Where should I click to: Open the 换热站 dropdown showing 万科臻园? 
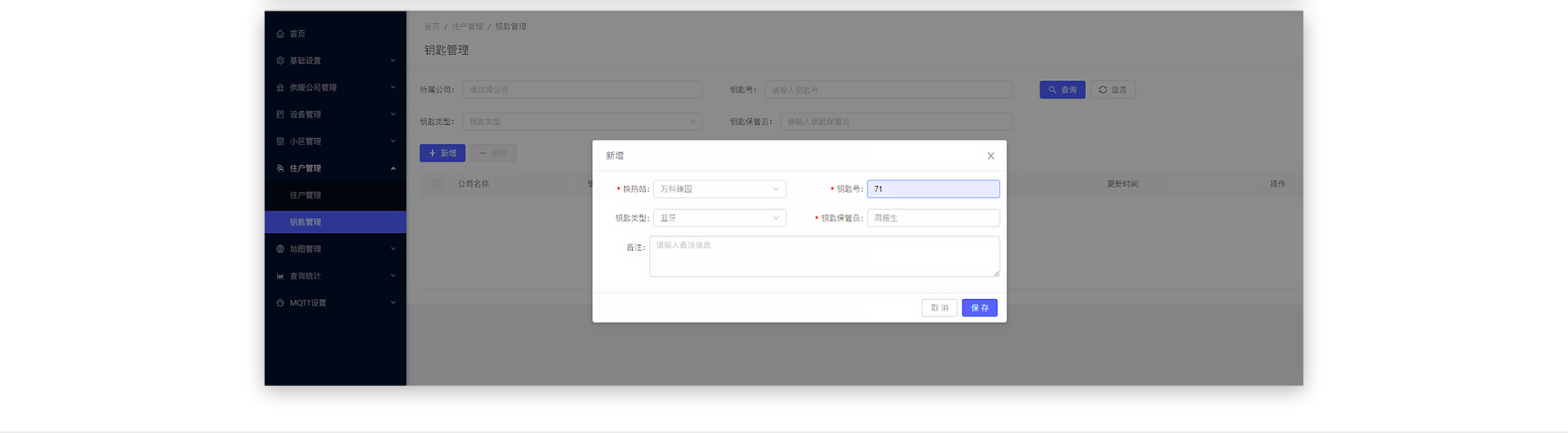click(x=719, y=189)
